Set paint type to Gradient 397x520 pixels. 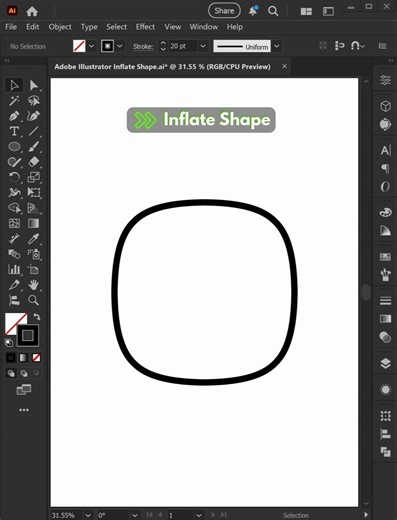[23, 358]
